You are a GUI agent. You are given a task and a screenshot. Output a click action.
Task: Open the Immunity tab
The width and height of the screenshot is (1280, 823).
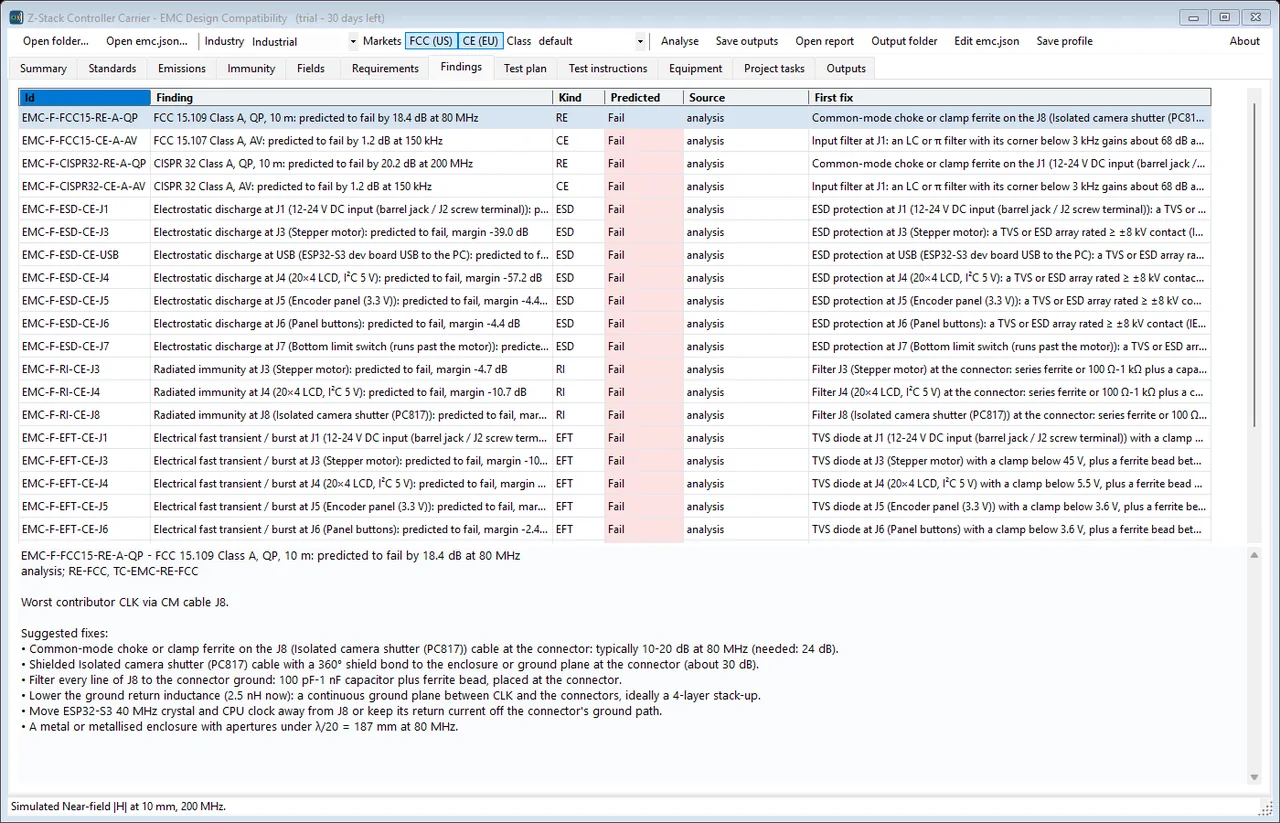point(251,68)
